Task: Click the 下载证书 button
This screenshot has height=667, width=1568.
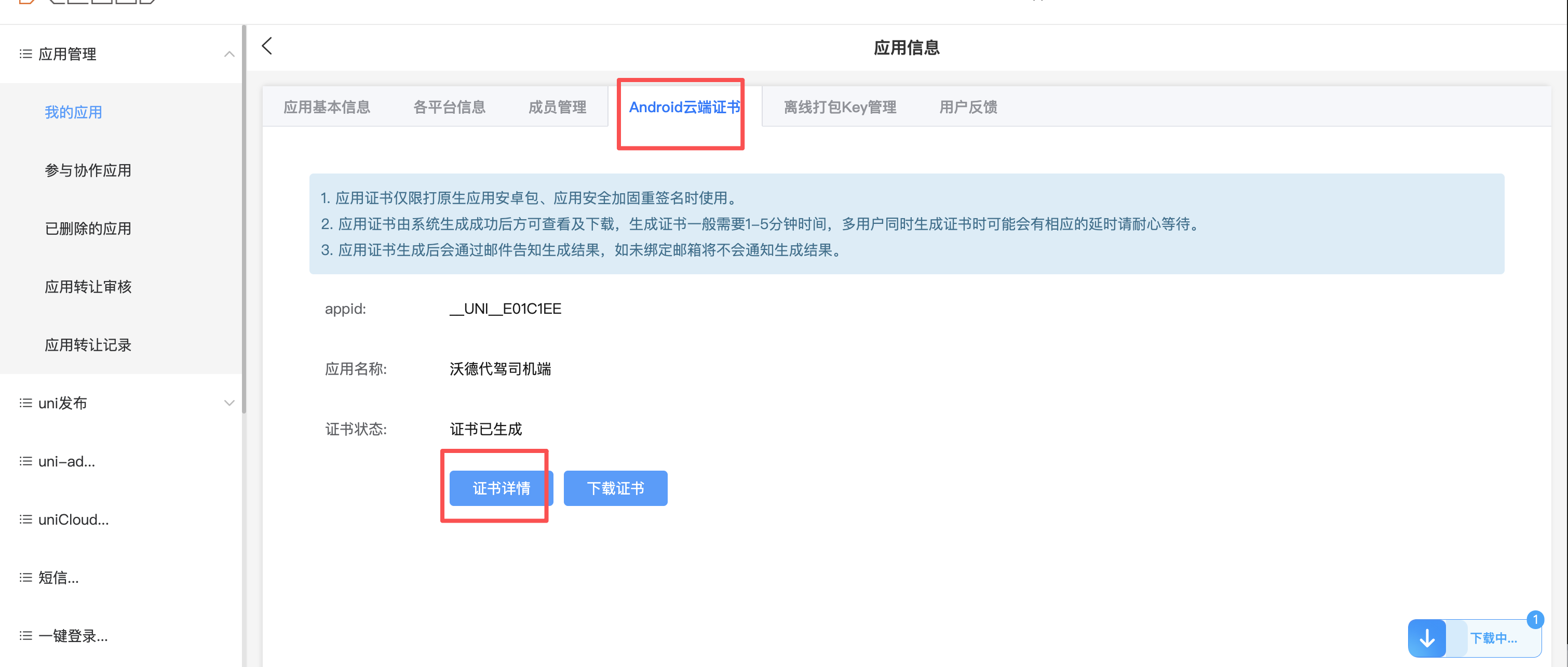Action: pos(615,488)
